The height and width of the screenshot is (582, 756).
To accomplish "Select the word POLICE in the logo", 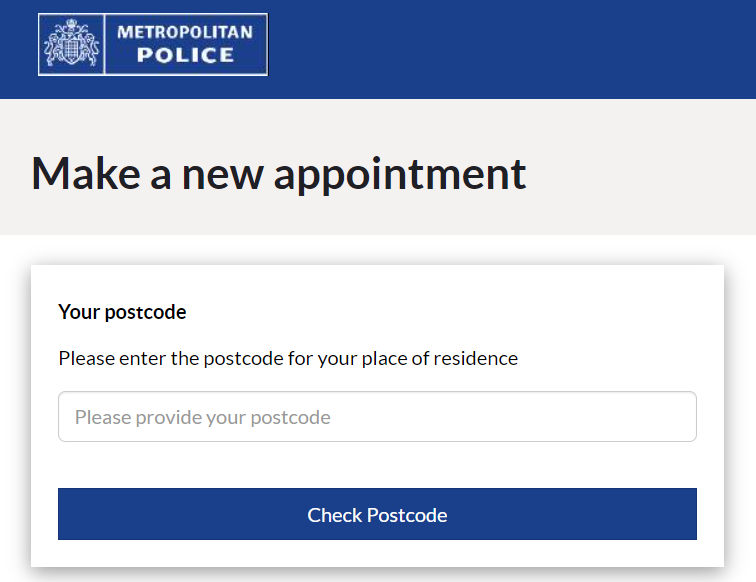I will [x=186, y=55].
